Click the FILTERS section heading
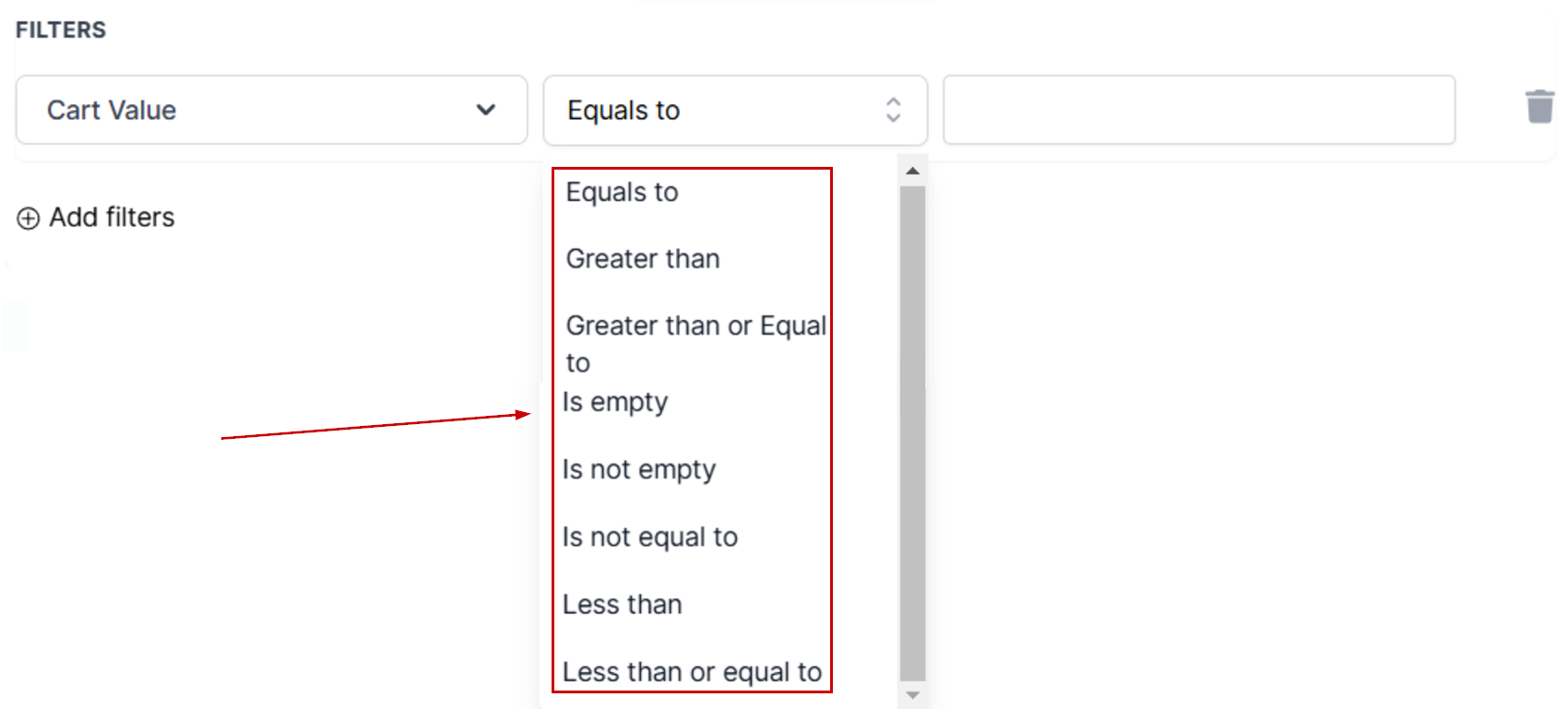Image resolution: width=1568 pixels, height=709 pixels. point(61,30)
